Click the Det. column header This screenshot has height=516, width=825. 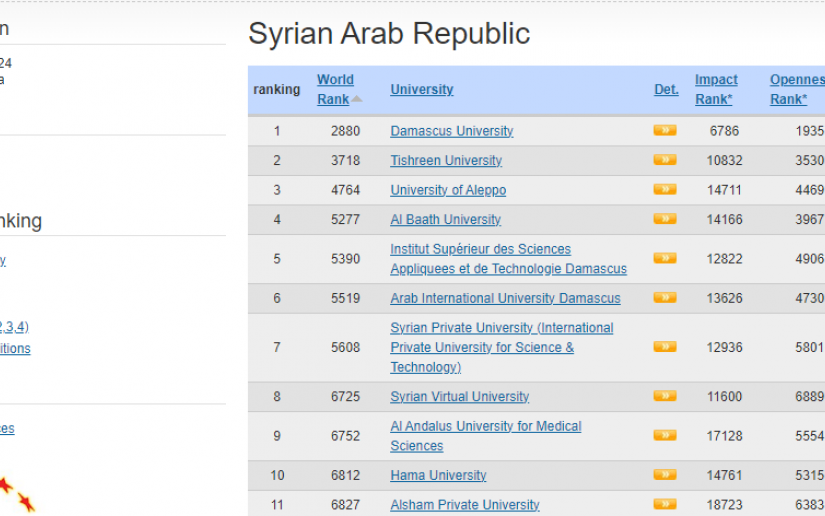click(666, 89)
